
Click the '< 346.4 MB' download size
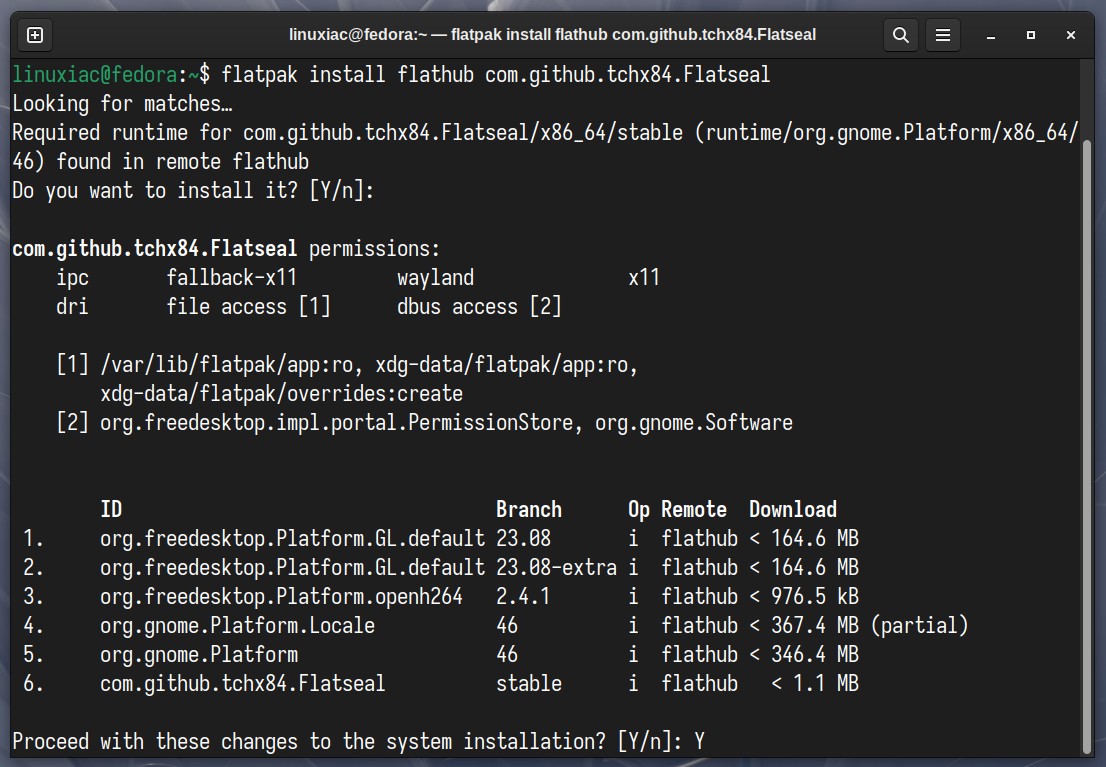click(803, 654)
